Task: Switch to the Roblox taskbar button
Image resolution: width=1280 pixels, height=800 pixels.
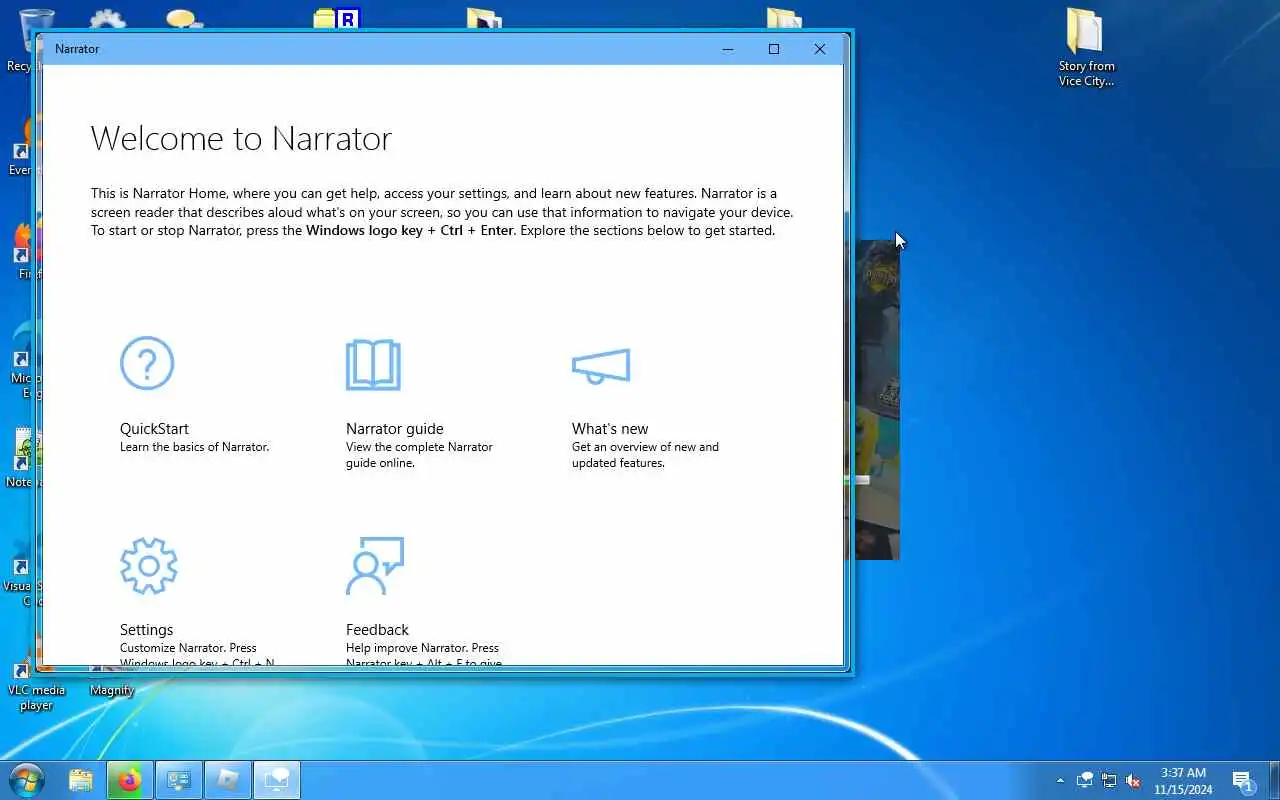Action: point(228,780)
